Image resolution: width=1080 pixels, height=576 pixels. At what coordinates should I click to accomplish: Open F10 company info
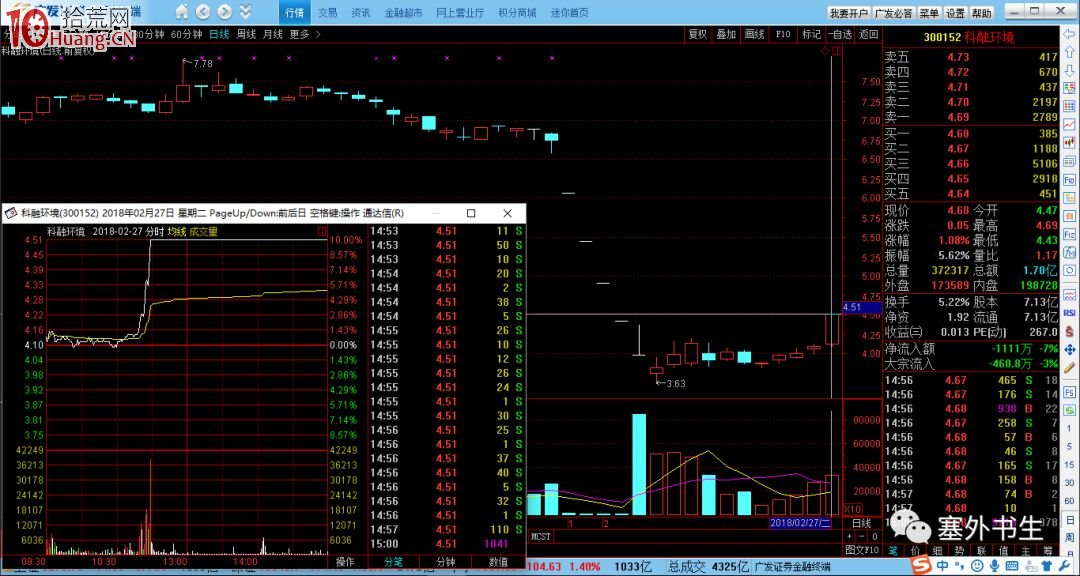coord(782,34)
